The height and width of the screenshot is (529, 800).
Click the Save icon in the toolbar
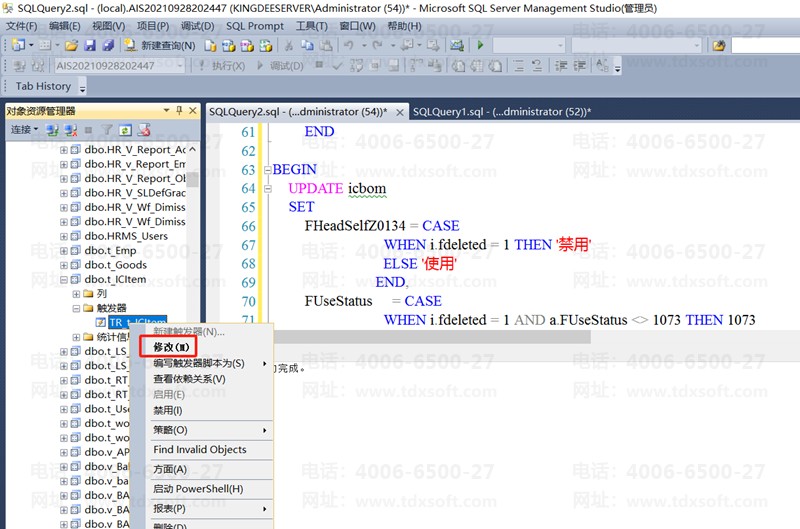pos(90,45)
